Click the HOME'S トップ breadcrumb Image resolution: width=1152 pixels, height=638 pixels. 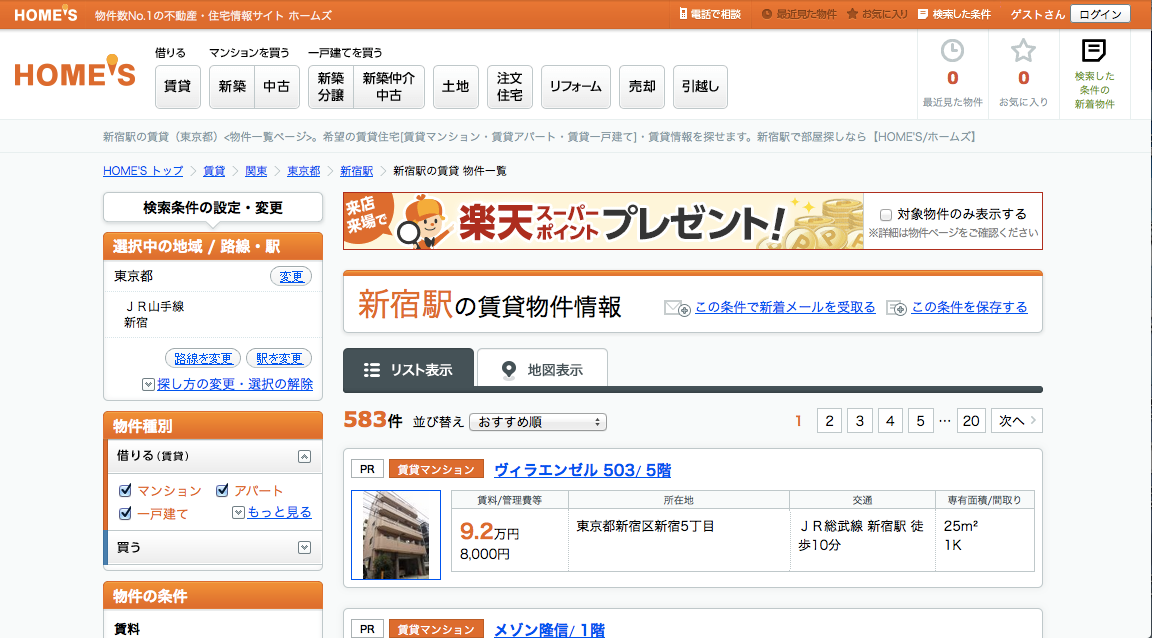143,171
